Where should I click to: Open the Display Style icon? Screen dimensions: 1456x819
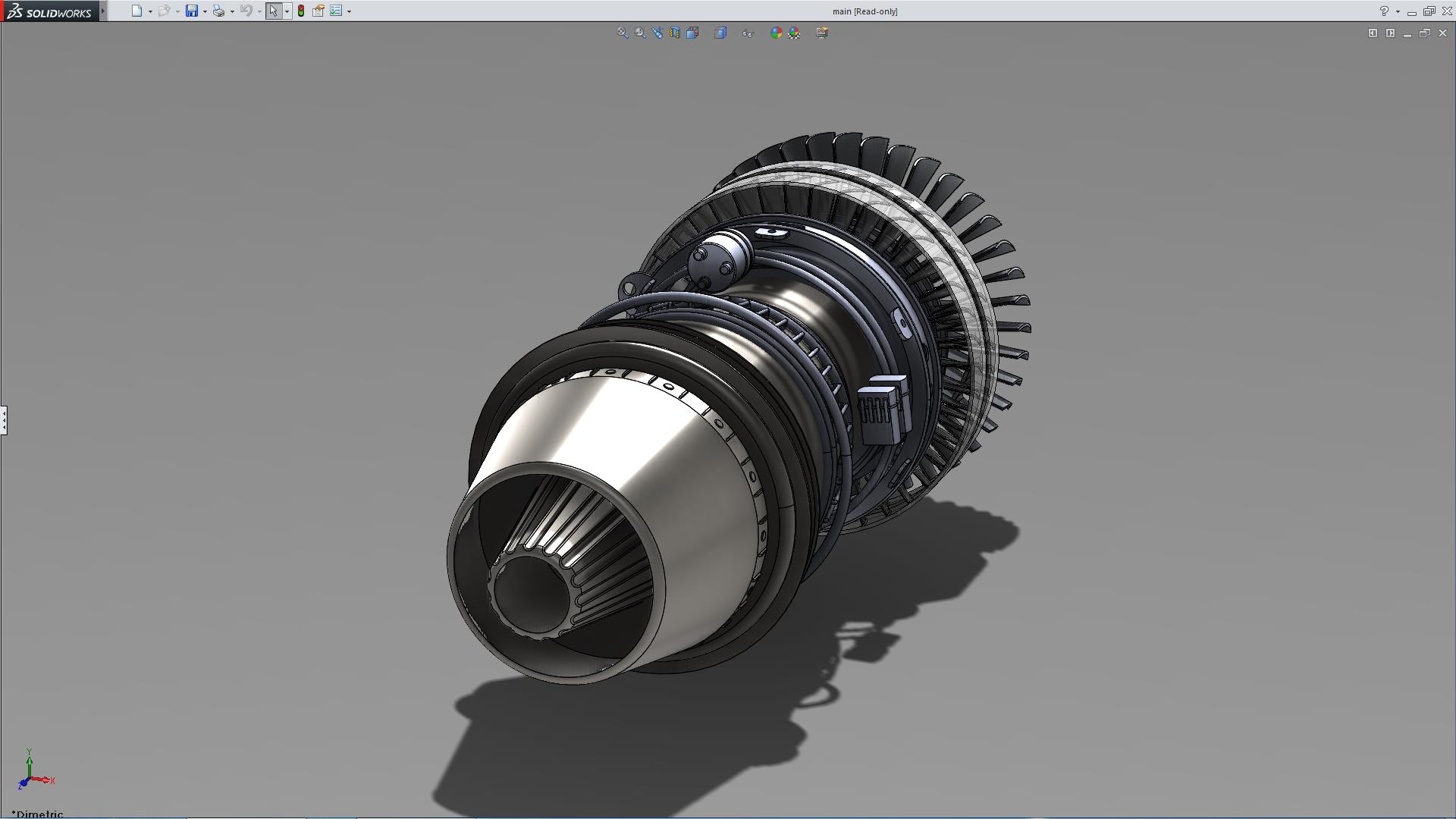(720, 33)
